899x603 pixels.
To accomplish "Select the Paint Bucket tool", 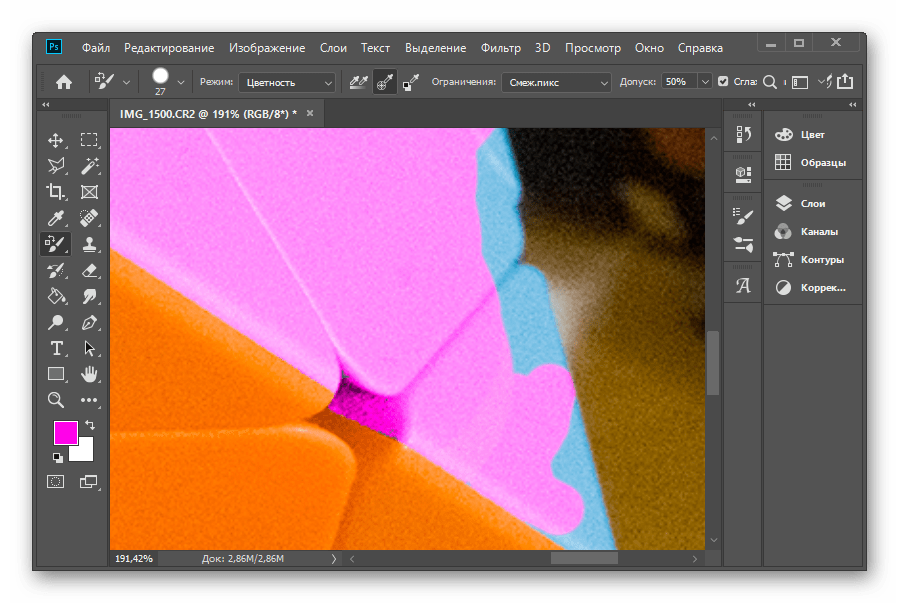I will click(x=56, y=296).
